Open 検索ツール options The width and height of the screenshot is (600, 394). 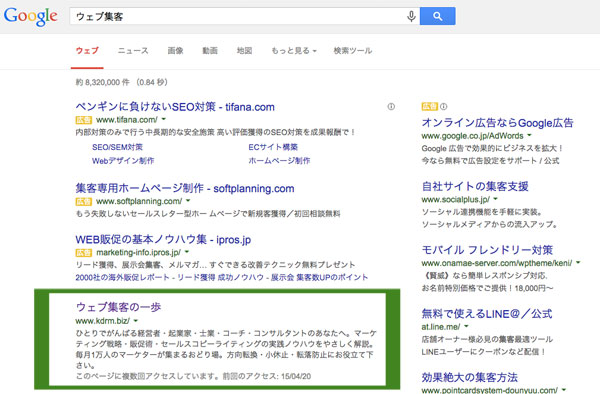click(352, 50)
